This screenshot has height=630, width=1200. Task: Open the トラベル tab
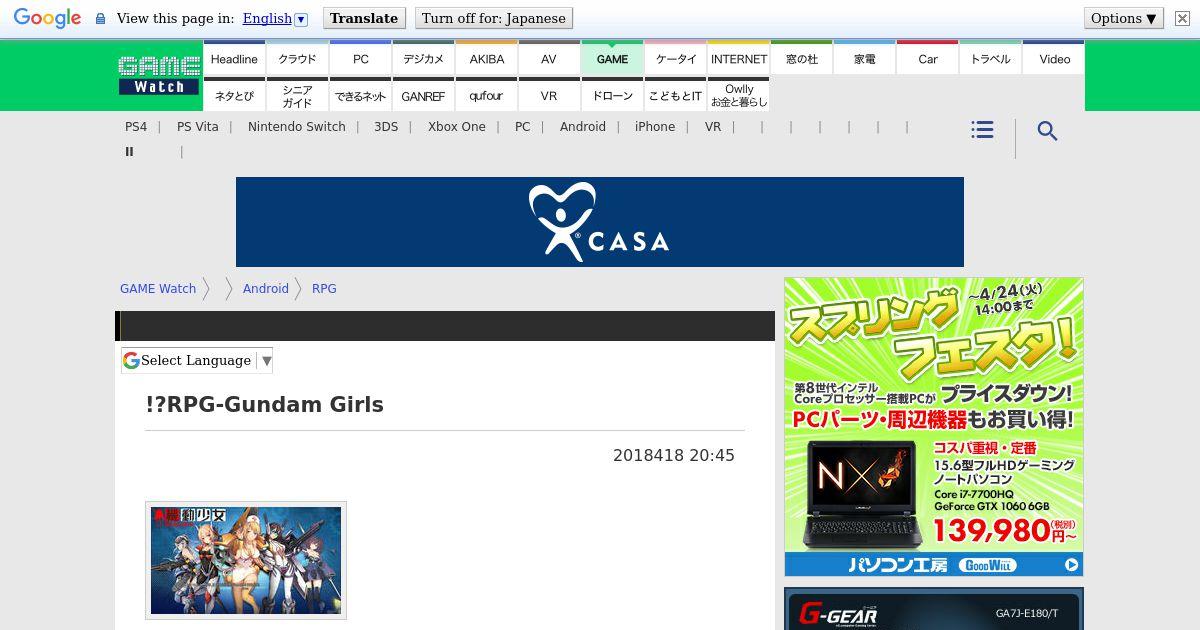tap(991, 59)
